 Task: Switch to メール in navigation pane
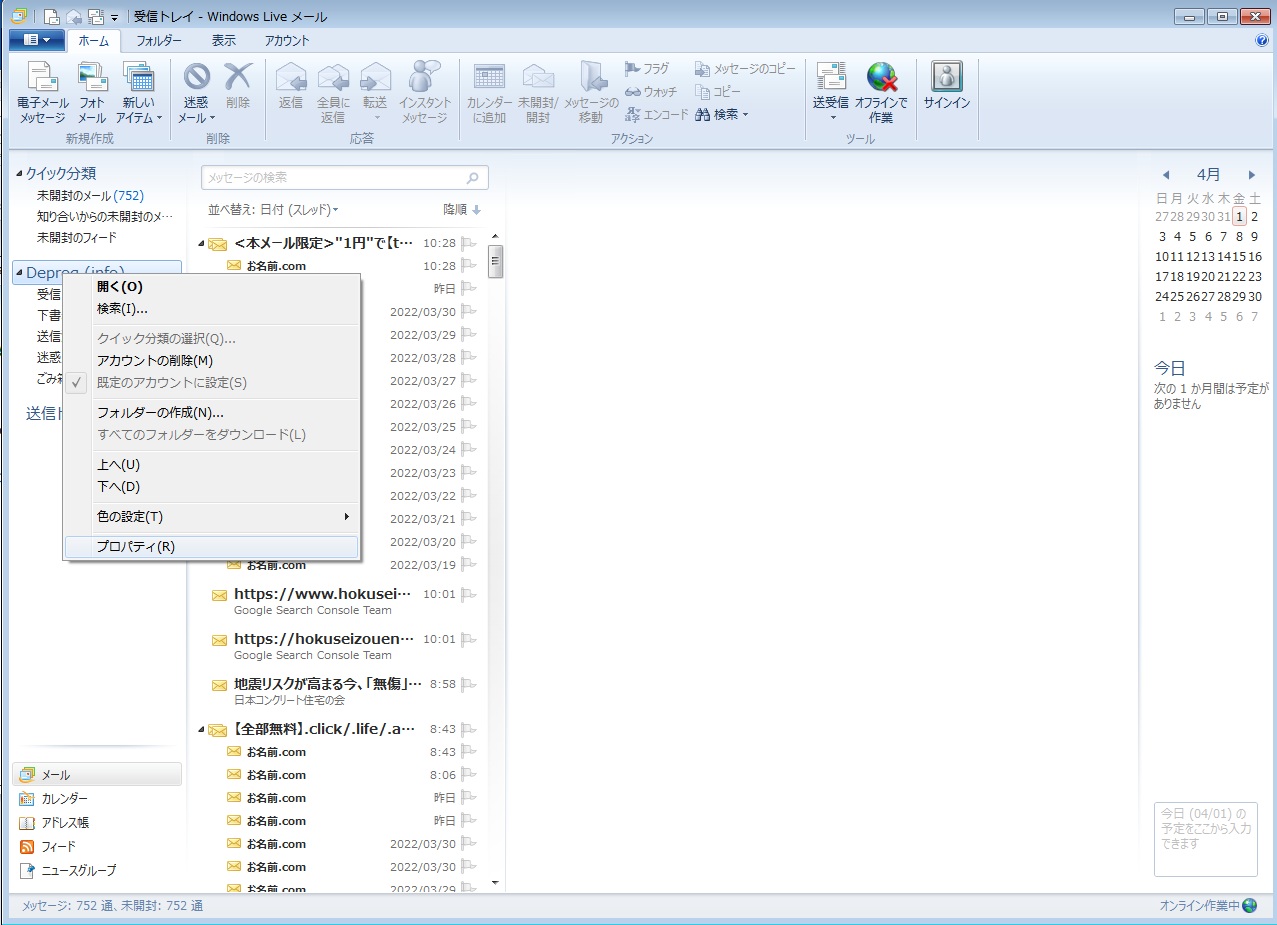click(x=97, y=775)
